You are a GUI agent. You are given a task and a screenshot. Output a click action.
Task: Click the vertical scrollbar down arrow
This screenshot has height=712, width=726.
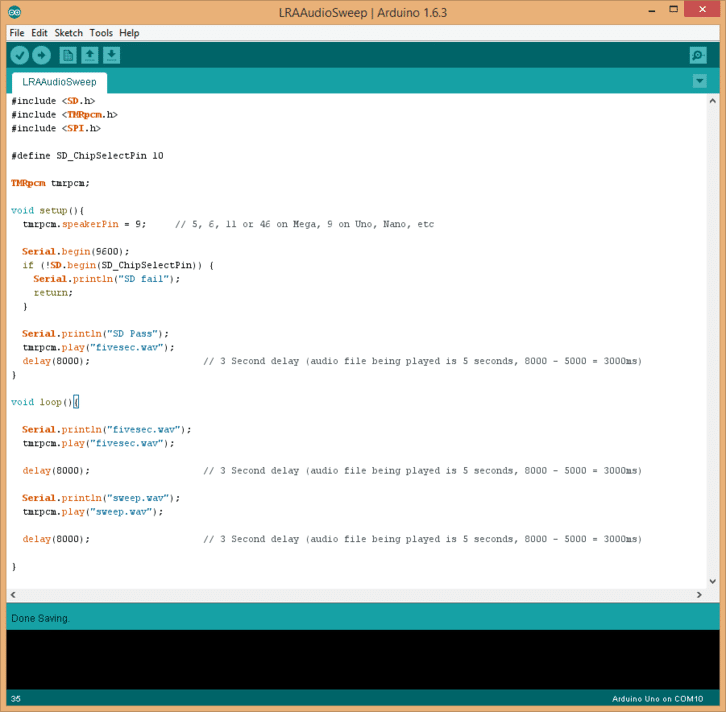coord(713,581)
